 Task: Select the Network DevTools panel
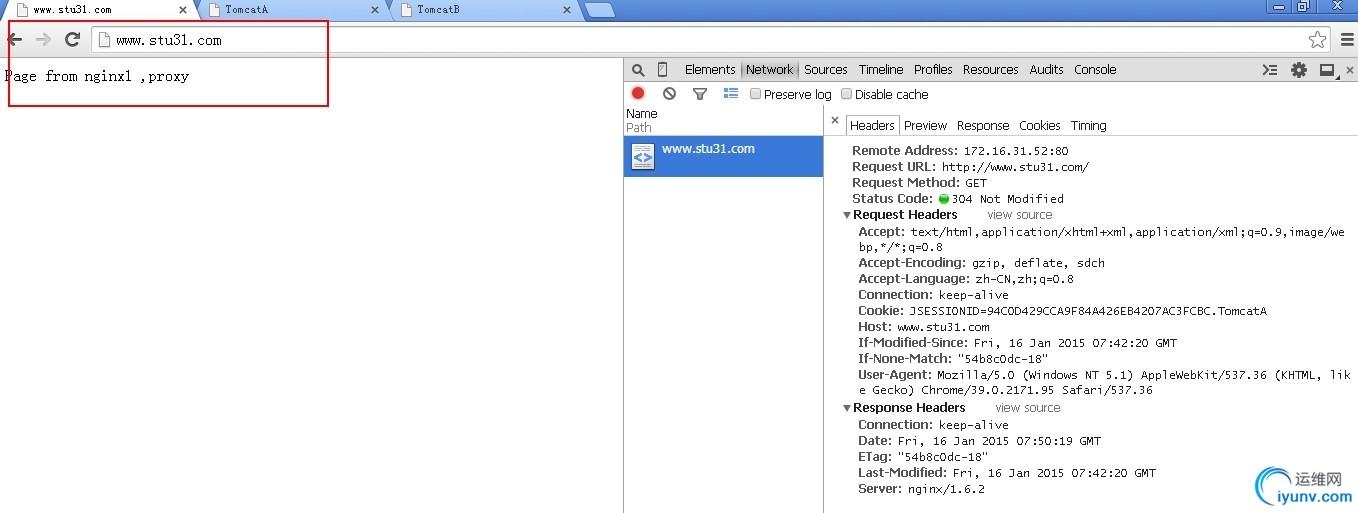point(769,70)
